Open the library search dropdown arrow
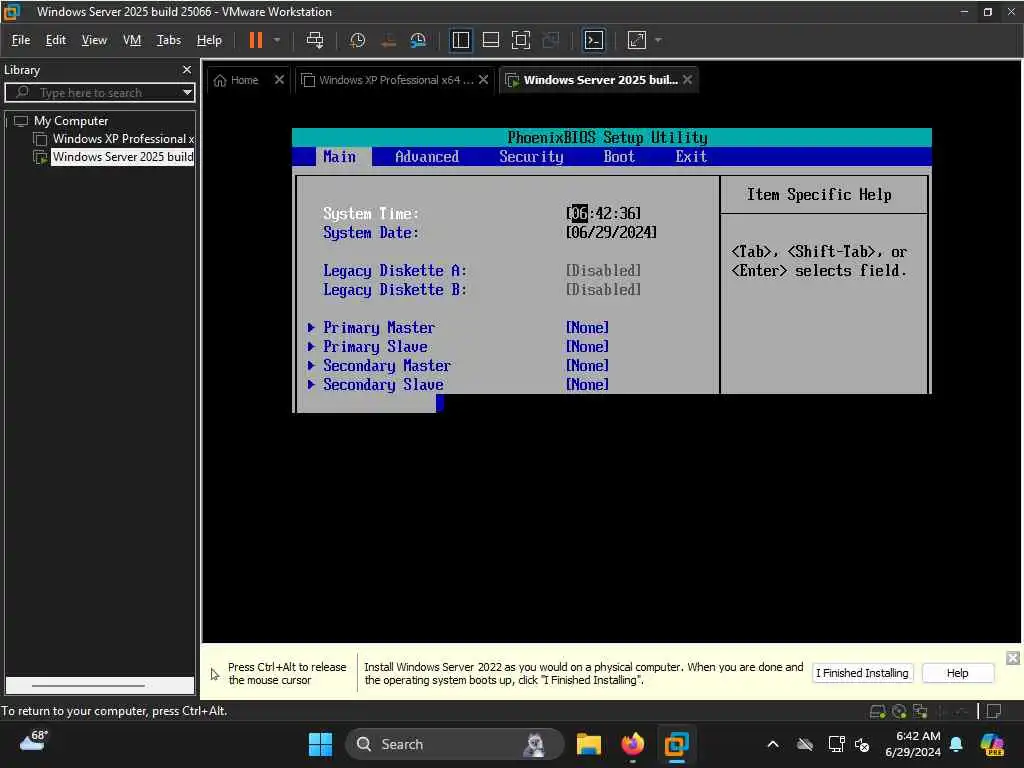The image size is (1024, 768). [187, 93]
